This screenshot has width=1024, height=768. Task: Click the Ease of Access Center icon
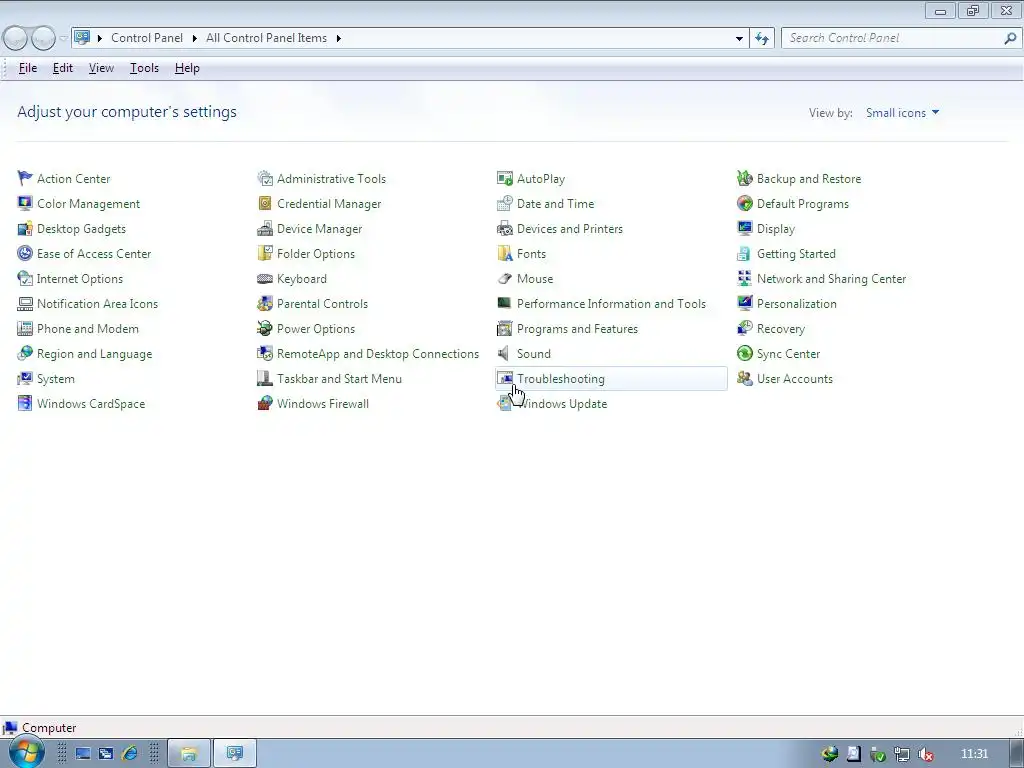tap(25, 253)
